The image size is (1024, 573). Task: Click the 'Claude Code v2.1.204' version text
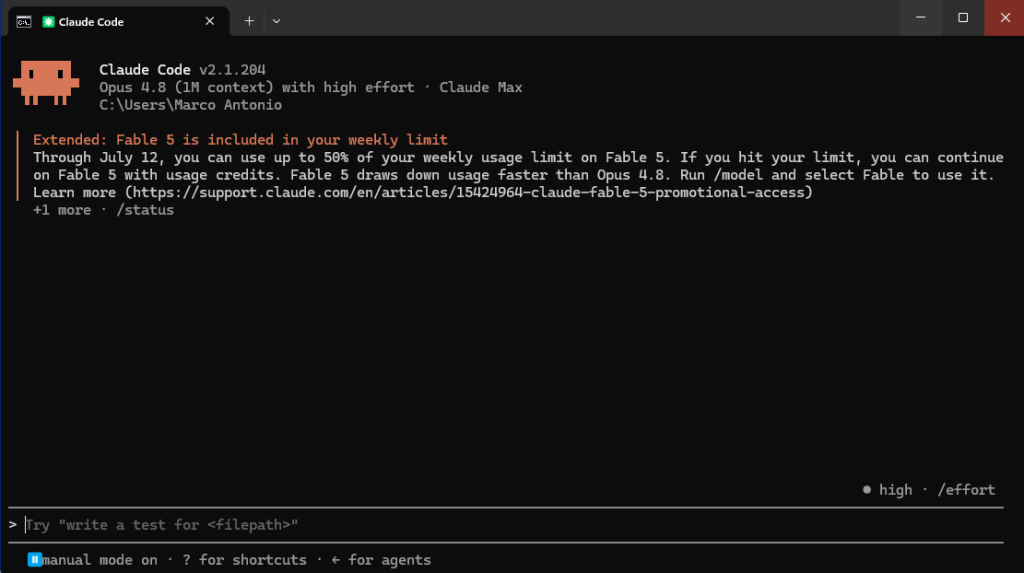(182, 70)
